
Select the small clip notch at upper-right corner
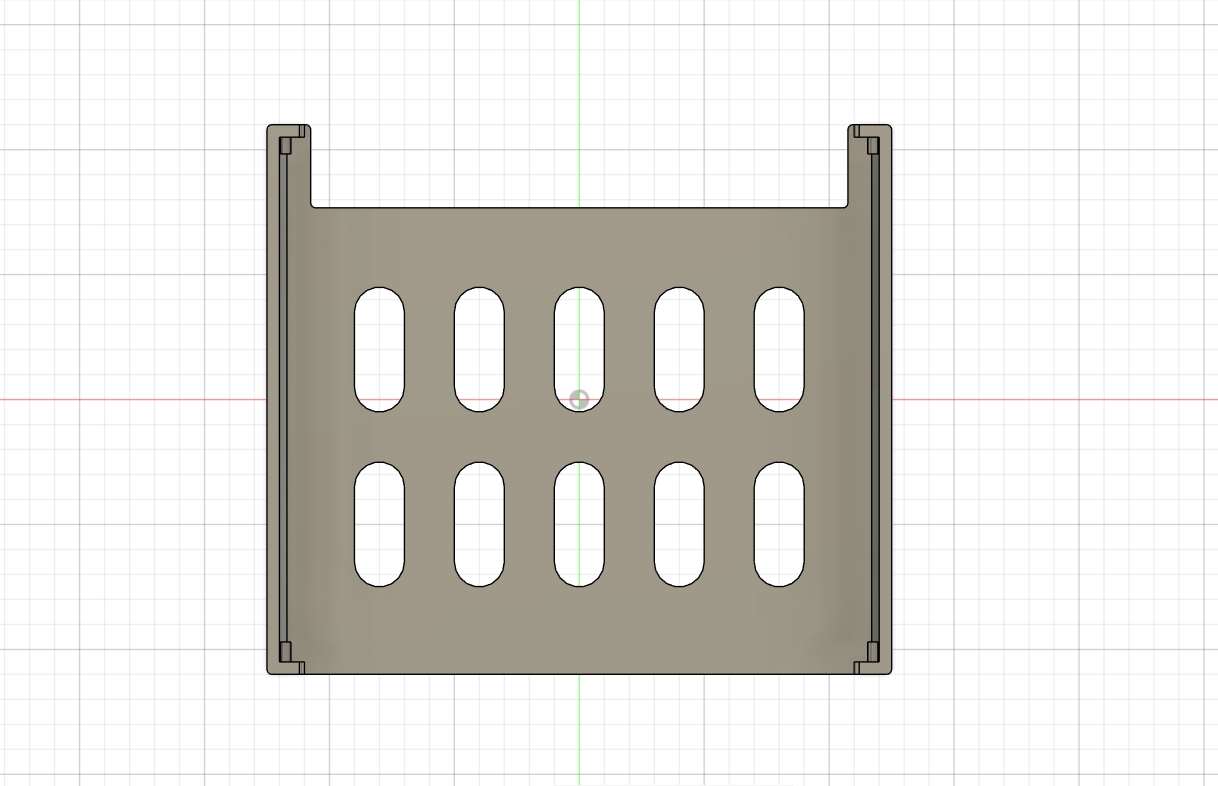873,146
